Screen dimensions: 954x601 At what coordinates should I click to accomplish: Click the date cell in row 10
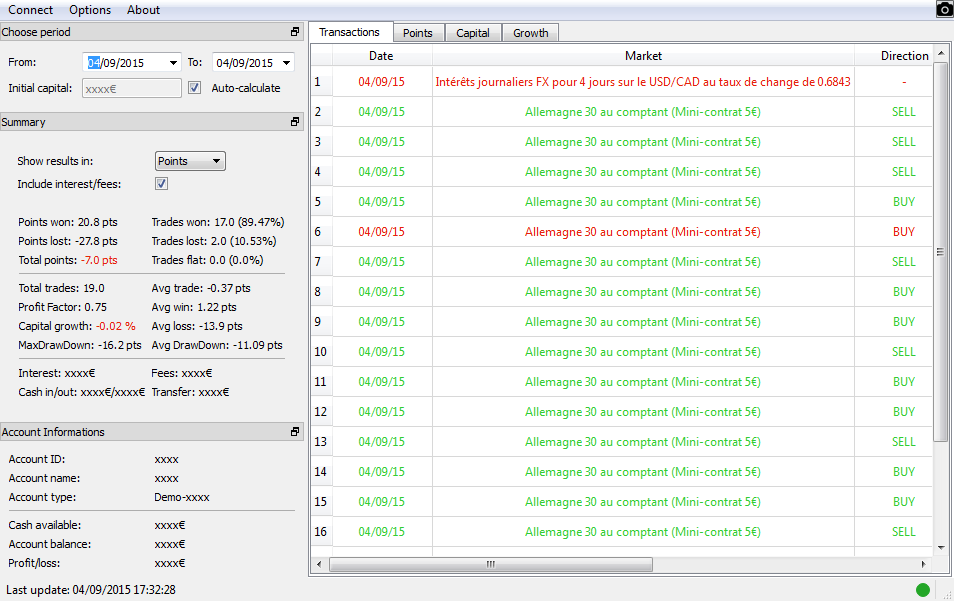coord(381,352)
